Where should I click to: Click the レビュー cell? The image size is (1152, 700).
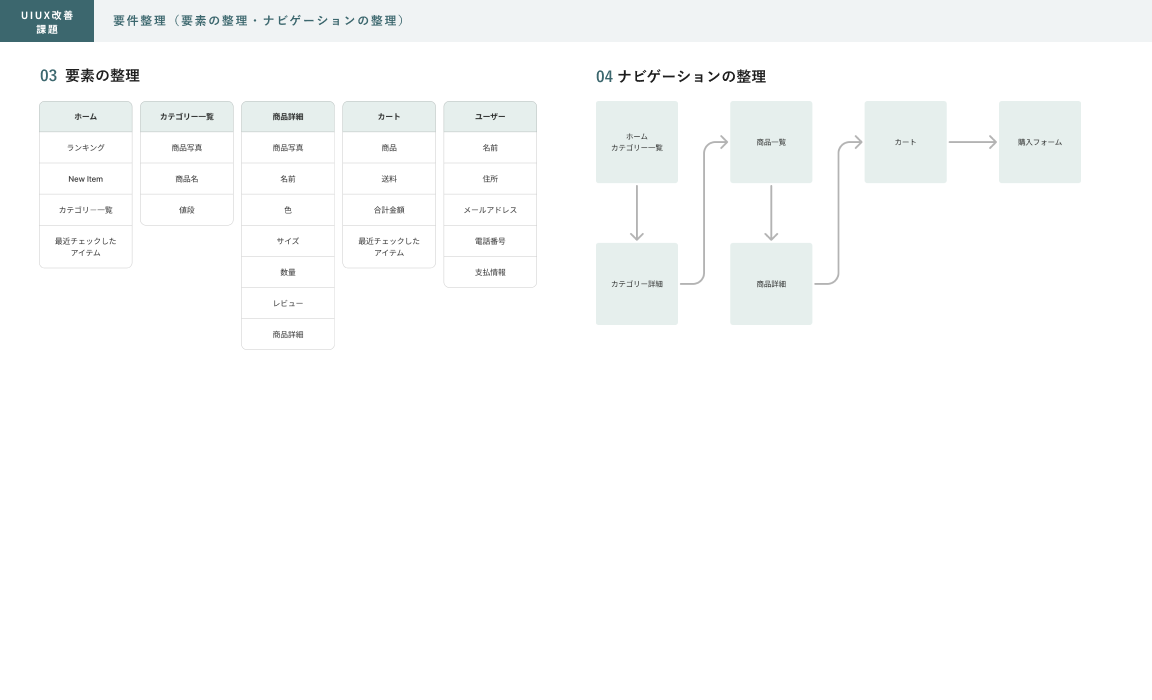[x=288, y=303]
